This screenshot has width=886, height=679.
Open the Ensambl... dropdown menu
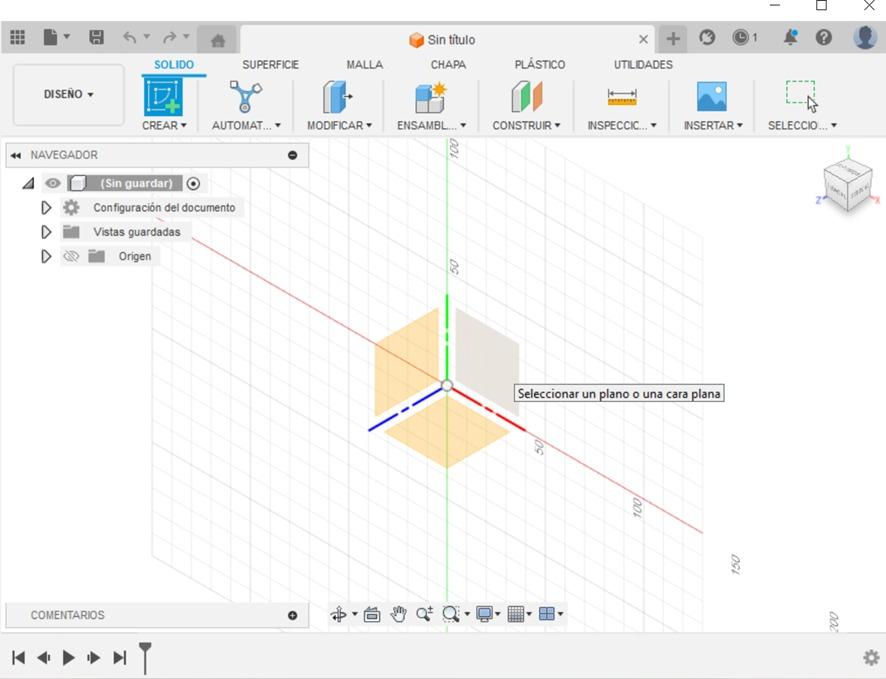(x=432, y=125)
